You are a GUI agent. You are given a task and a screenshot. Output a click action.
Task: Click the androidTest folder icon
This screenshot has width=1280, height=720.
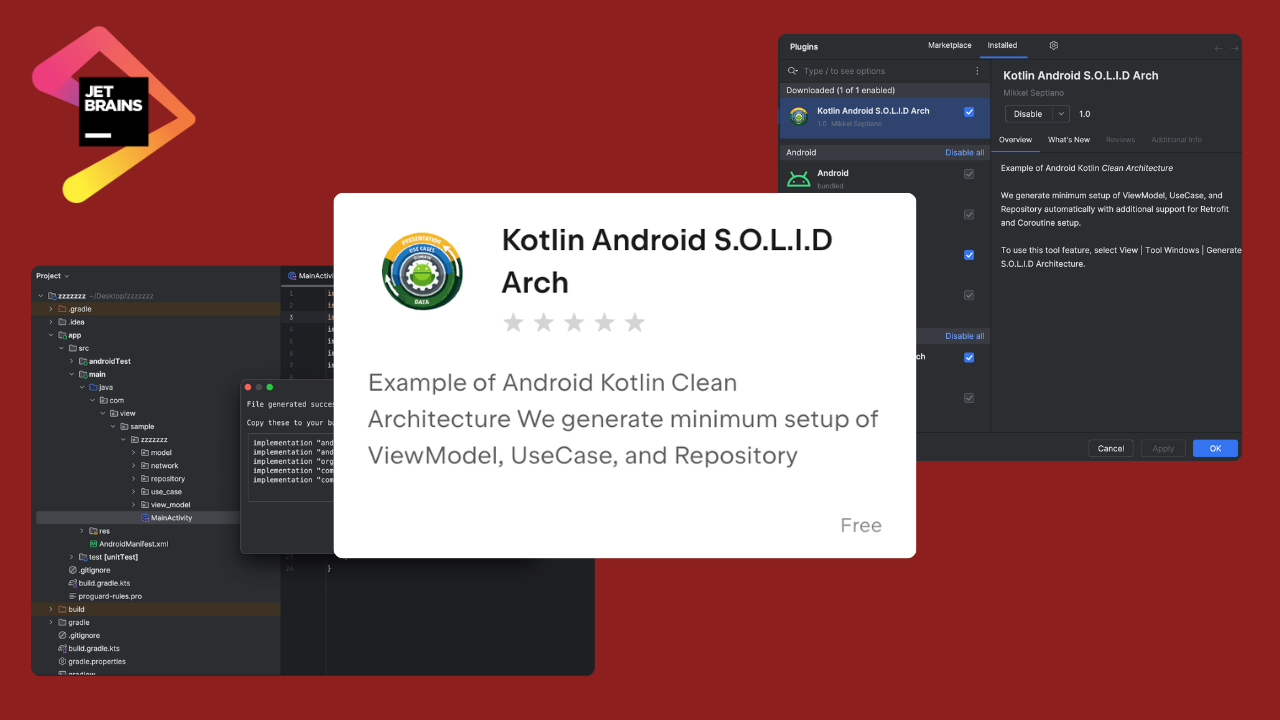point(82,361)
